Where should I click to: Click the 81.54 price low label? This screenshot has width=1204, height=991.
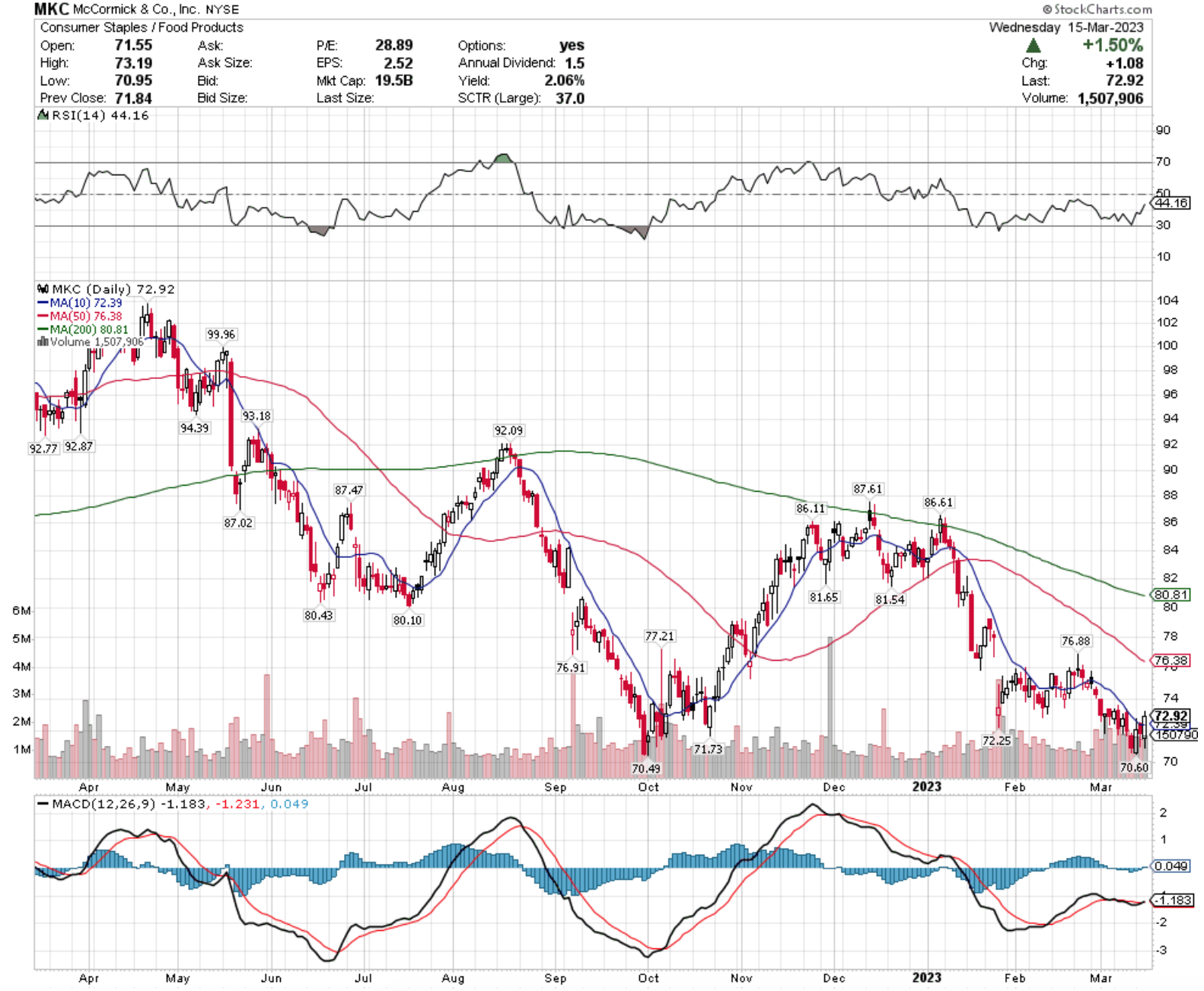pos(890,600)
